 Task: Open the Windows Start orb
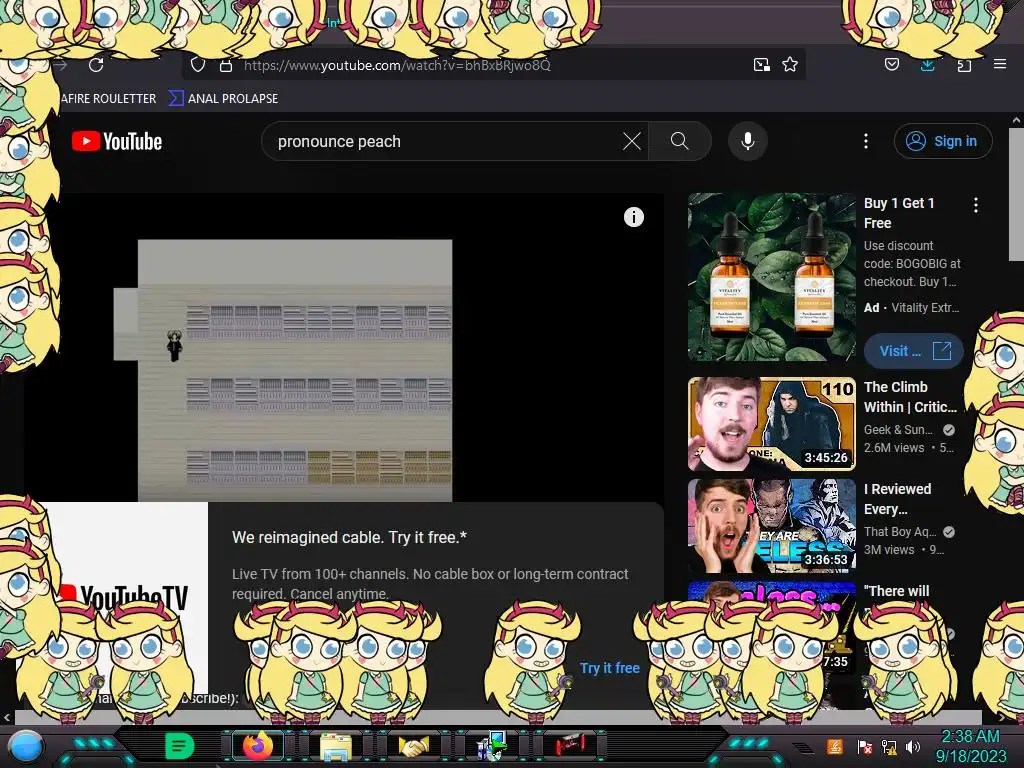26,747
